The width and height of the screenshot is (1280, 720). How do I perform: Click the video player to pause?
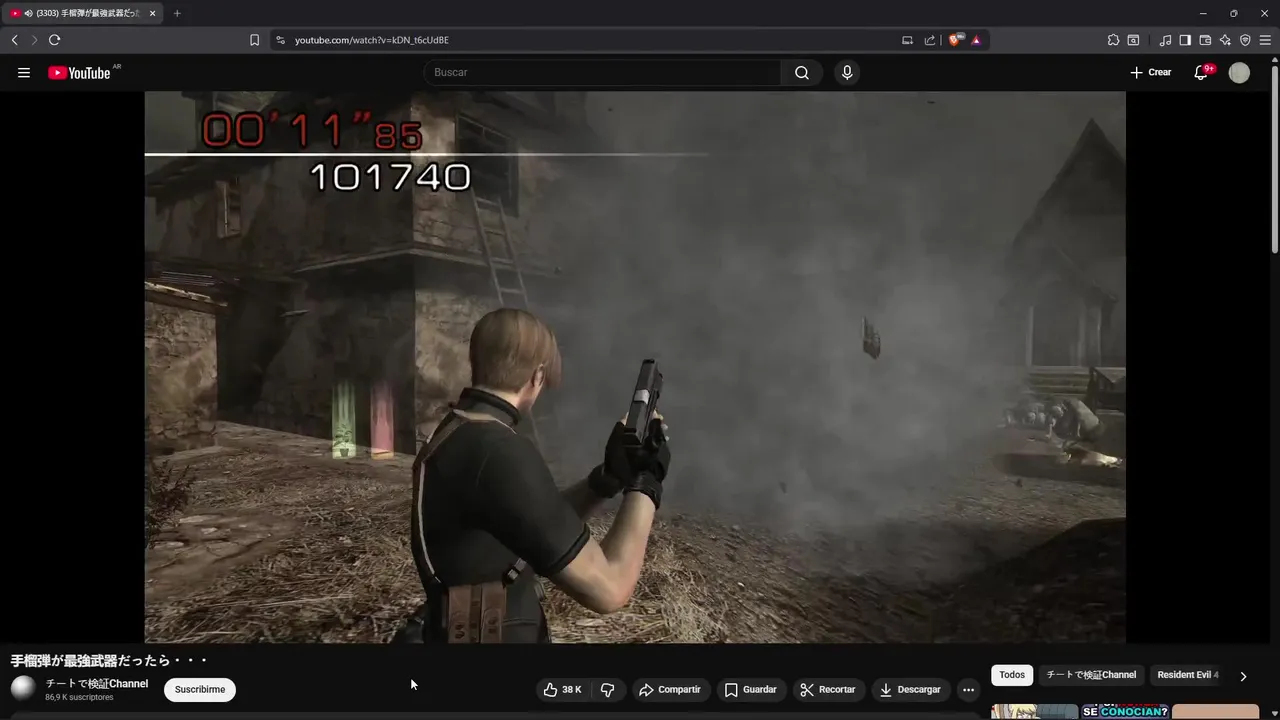[635, 367]
